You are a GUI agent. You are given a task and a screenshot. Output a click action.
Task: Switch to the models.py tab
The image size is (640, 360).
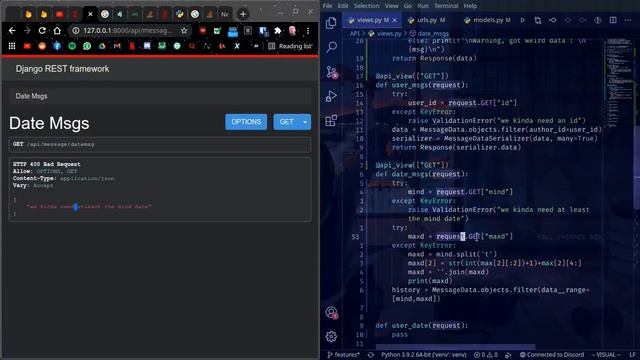pos(488,20)
